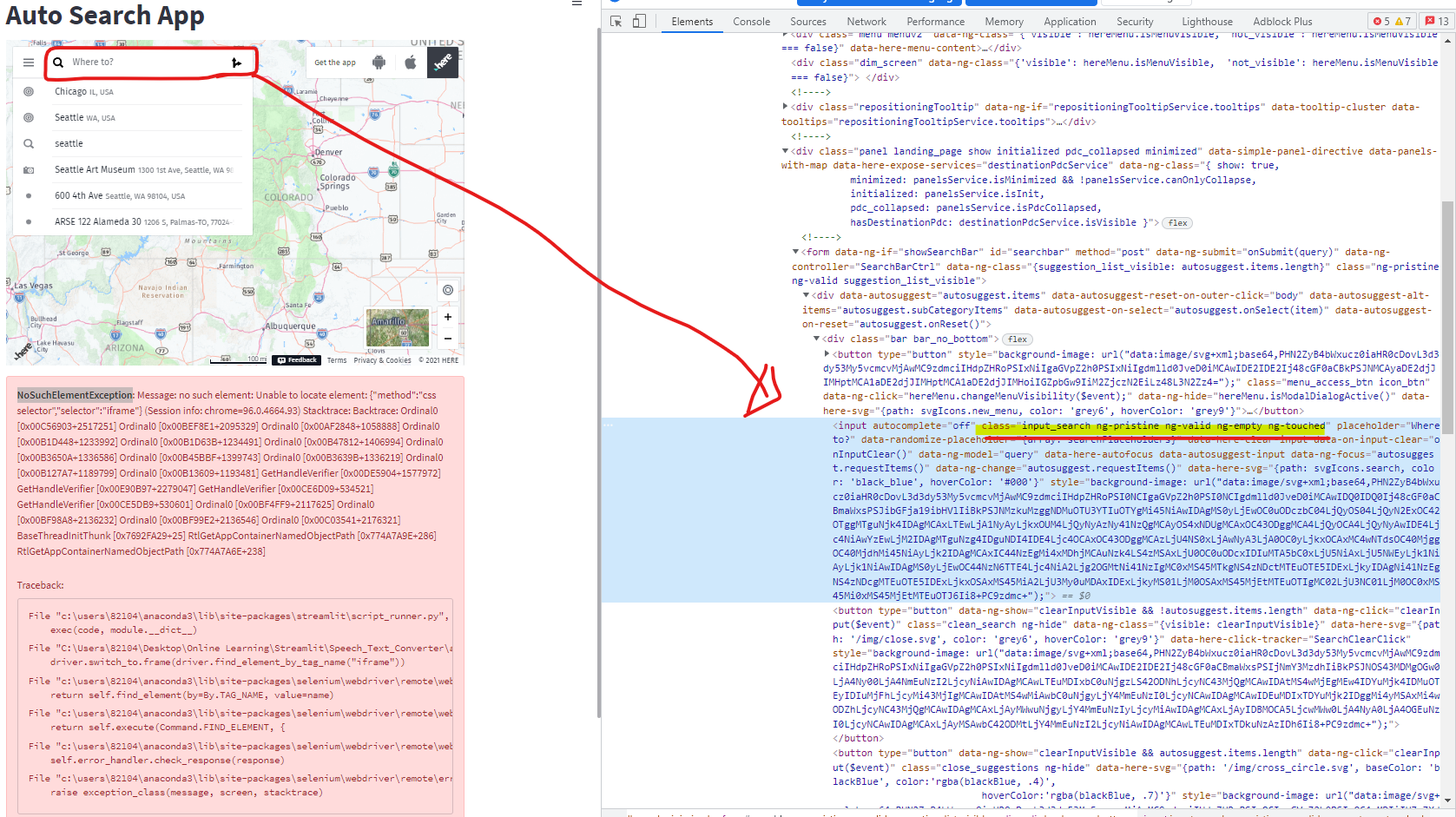Viewport: 1456px width, 817px height.
Task: Switch to the Performance tab
Action: coord(936,22)
